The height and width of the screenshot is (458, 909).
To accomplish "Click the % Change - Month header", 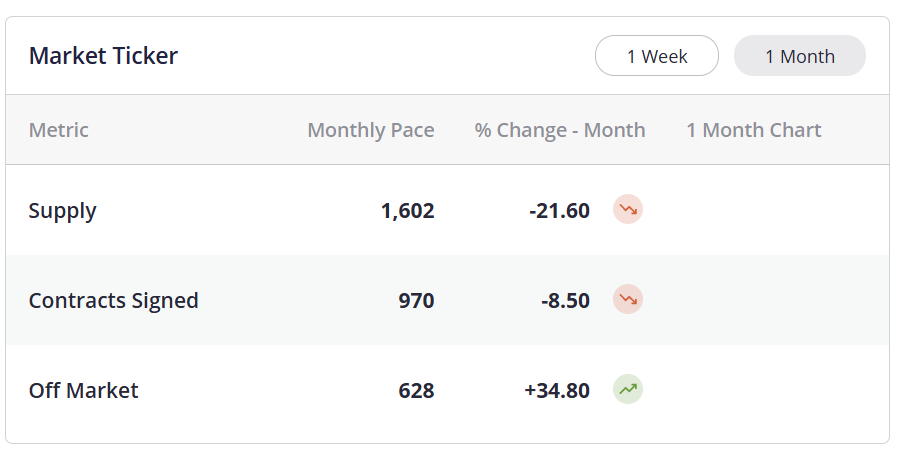I will click(x=560, y=130).
